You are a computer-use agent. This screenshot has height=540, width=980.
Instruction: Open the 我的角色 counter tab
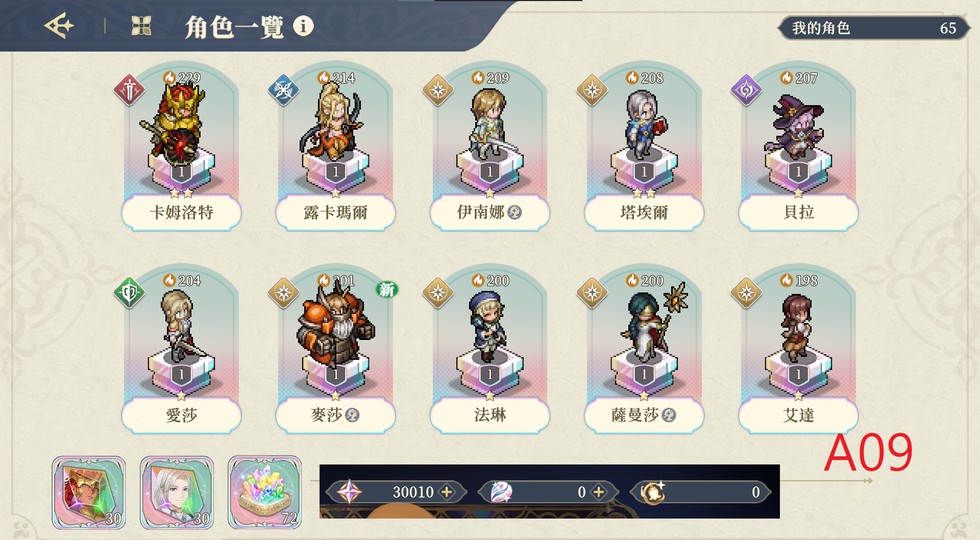(874, 28)
